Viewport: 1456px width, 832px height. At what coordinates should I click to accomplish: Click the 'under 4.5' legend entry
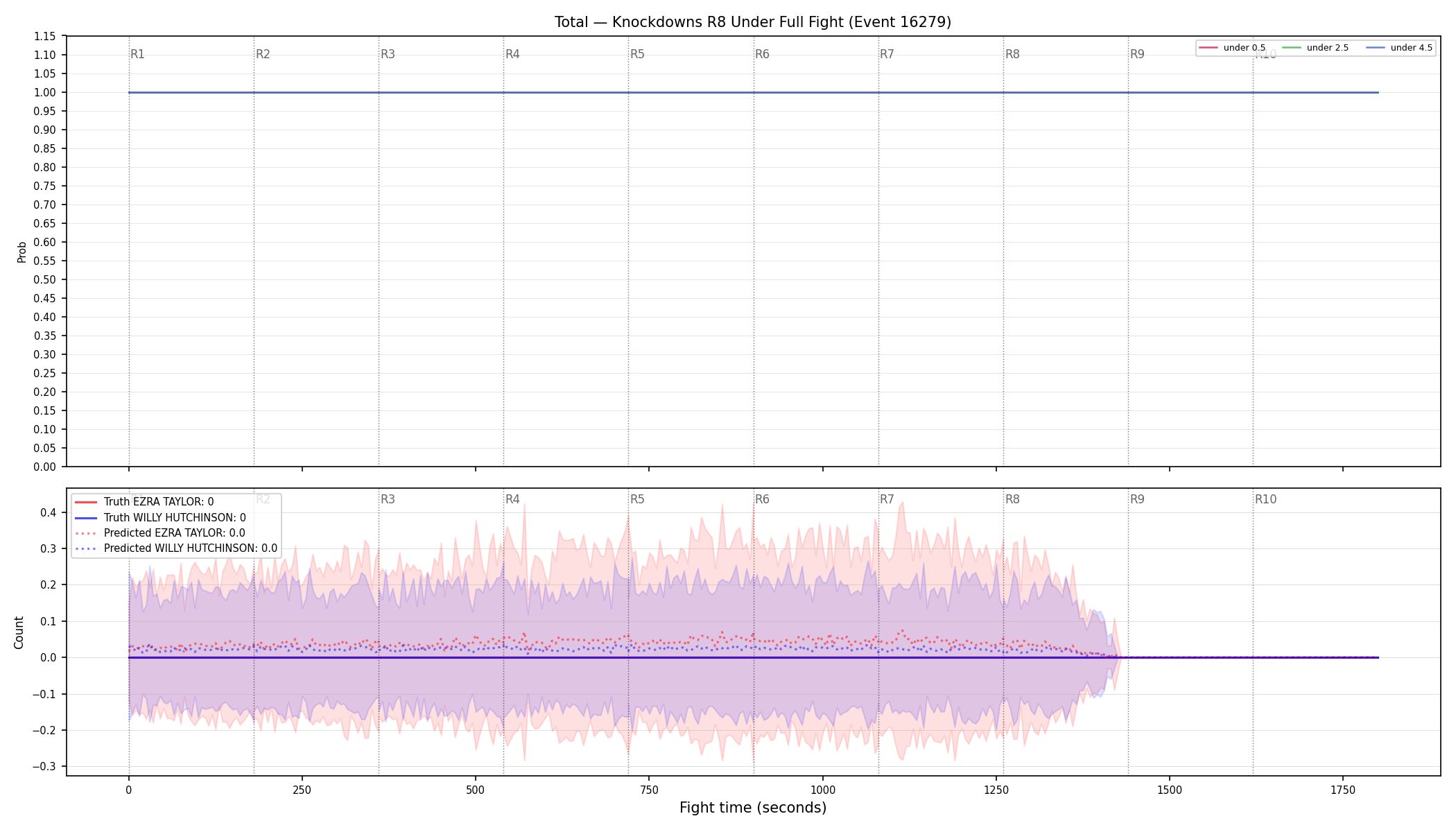(x=1399, y=48)
